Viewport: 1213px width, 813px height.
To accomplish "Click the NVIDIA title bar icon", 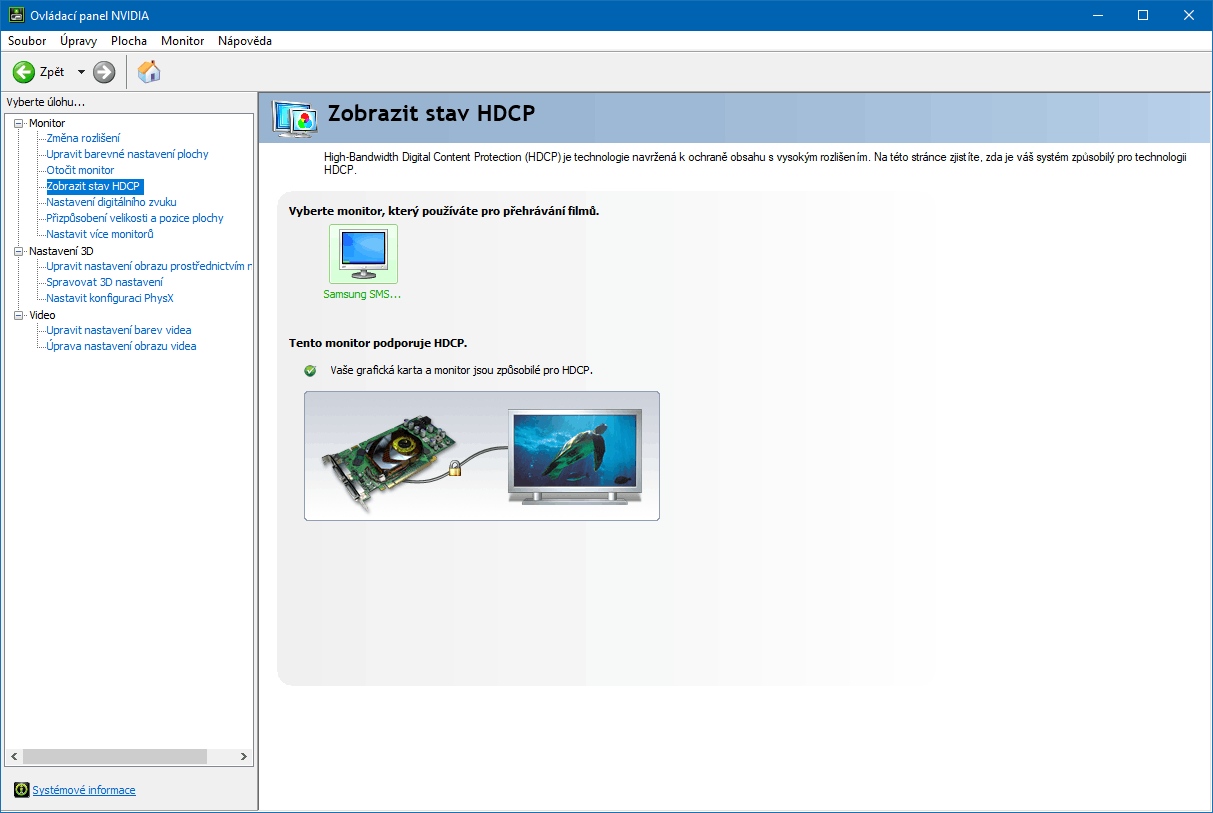I will pyautogui.click(x=17, y=15).
